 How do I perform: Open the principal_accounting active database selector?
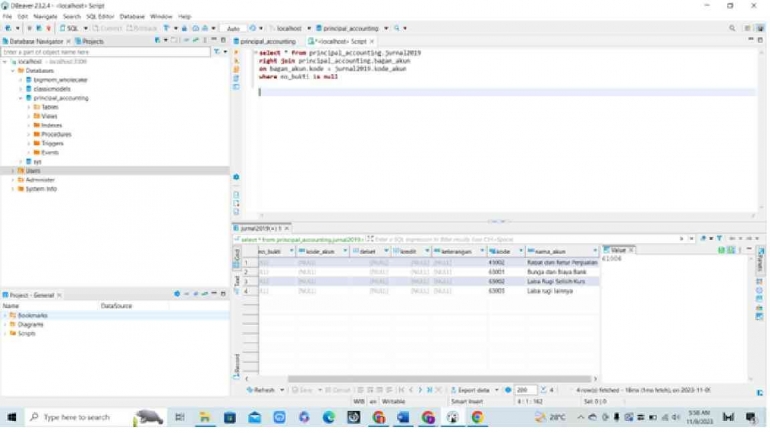click(x=351, y=28)
